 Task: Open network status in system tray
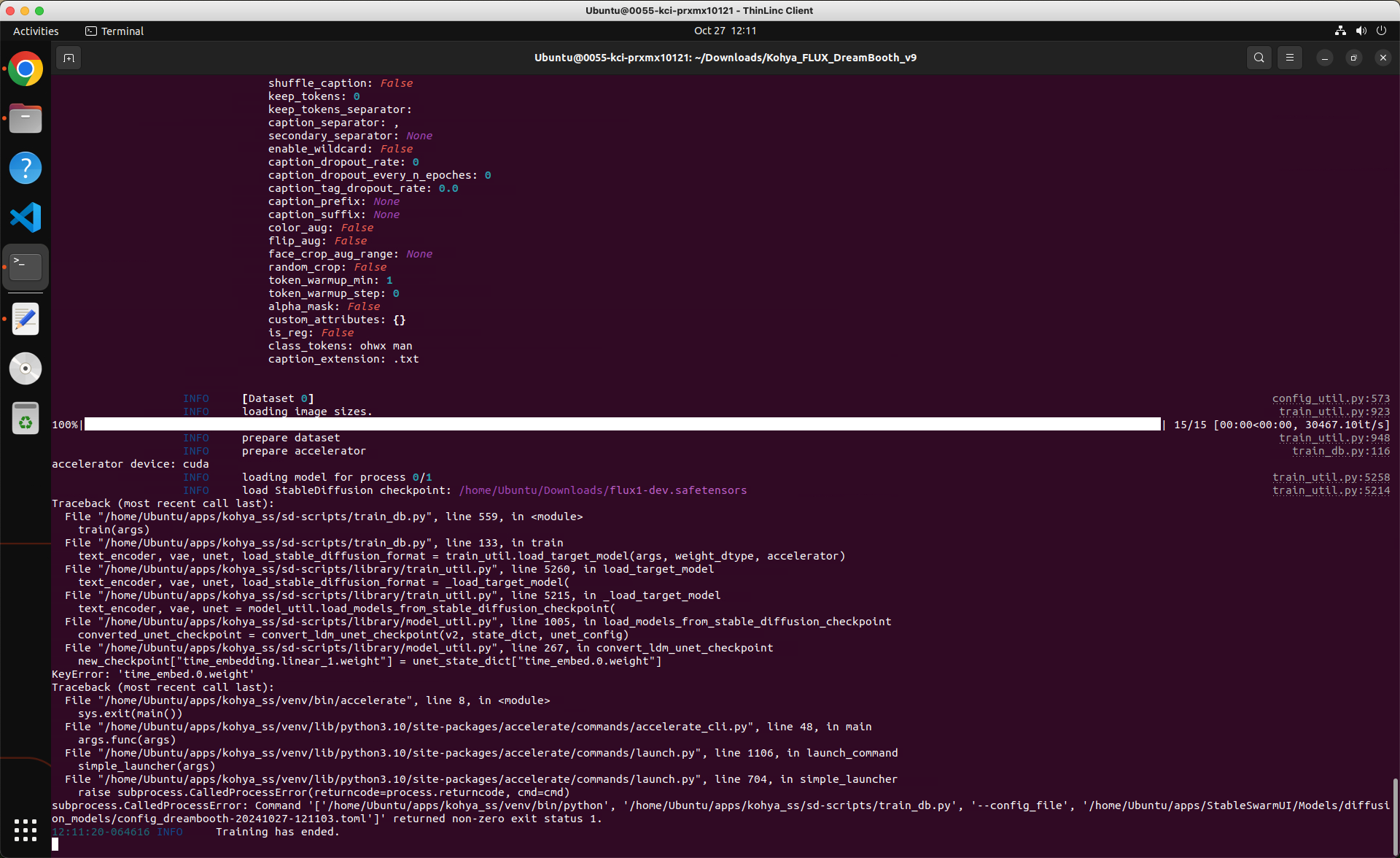(x=1340, y=31)
